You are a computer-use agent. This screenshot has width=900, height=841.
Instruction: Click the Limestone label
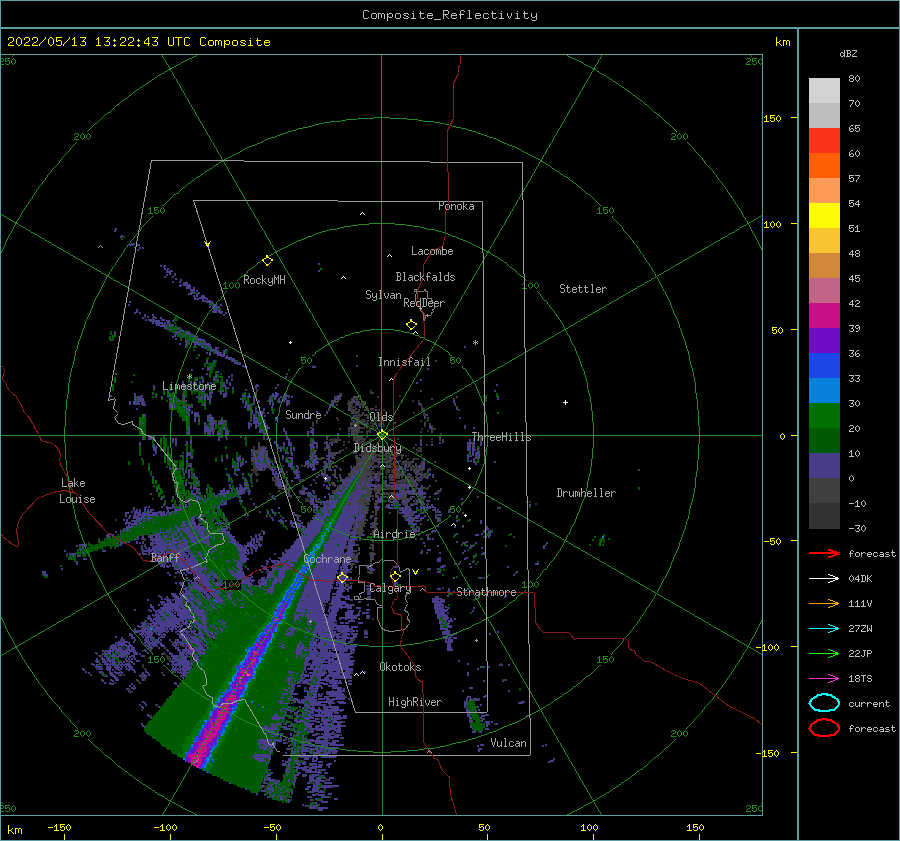(189, 386)
